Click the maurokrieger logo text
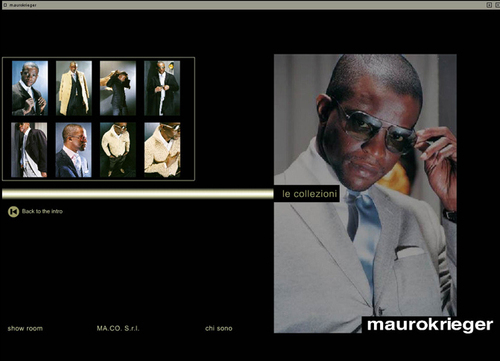This screenshot has width=500, height=361. (x=430, y=325)
